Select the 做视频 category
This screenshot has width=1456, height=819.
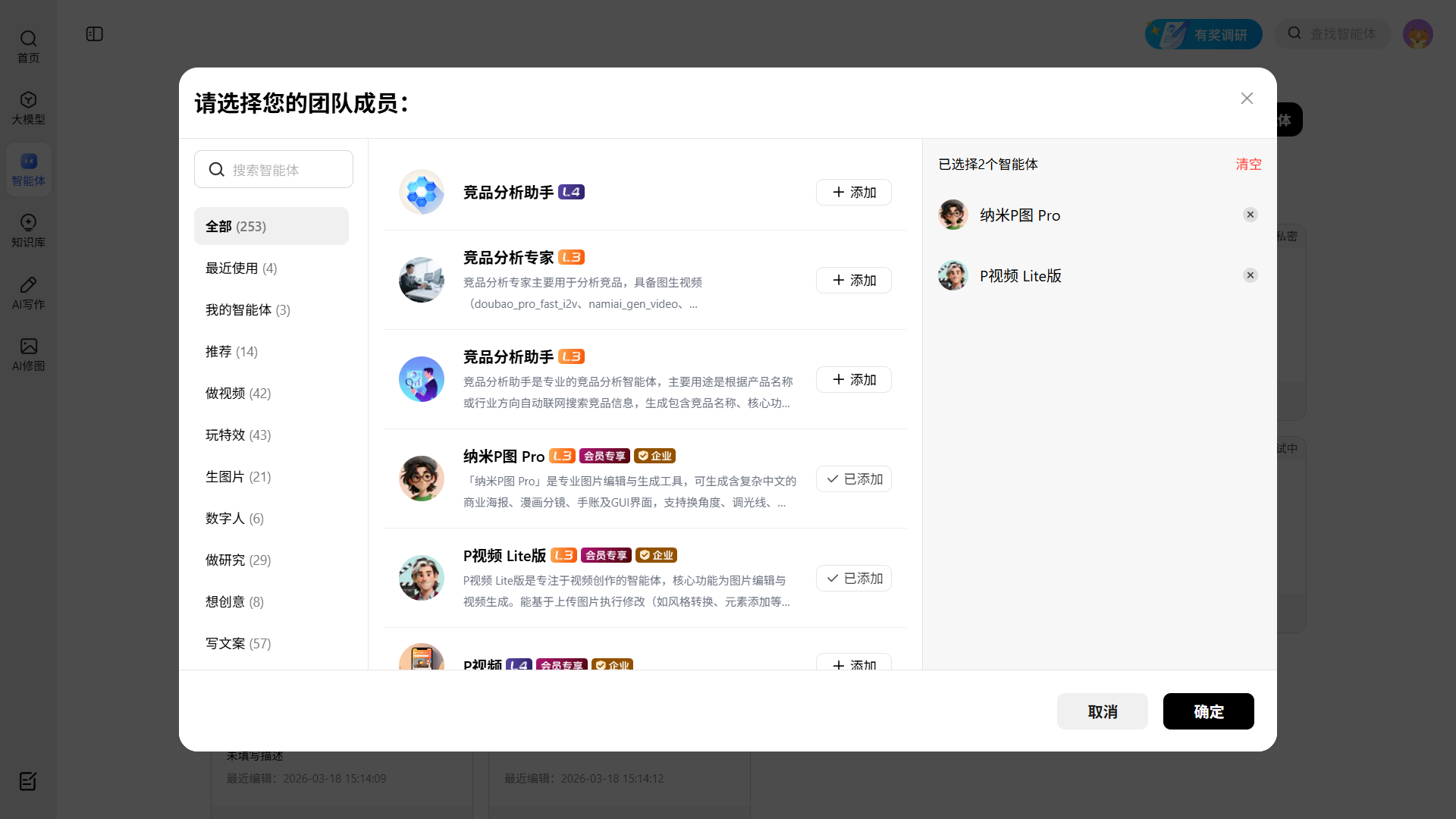(x=237, y=394)
